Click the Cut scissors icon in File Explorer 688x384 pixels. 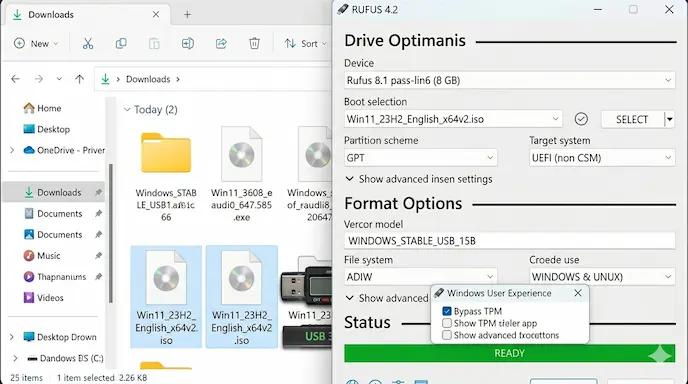[x=88, y=43]
